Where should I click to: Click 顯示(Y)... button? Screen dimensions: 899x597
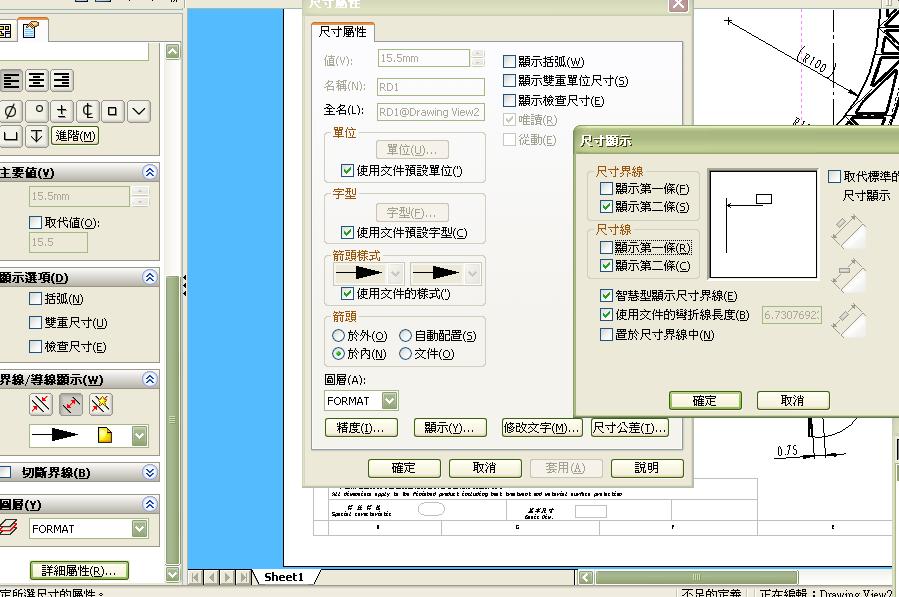click(x=450, y=428)
